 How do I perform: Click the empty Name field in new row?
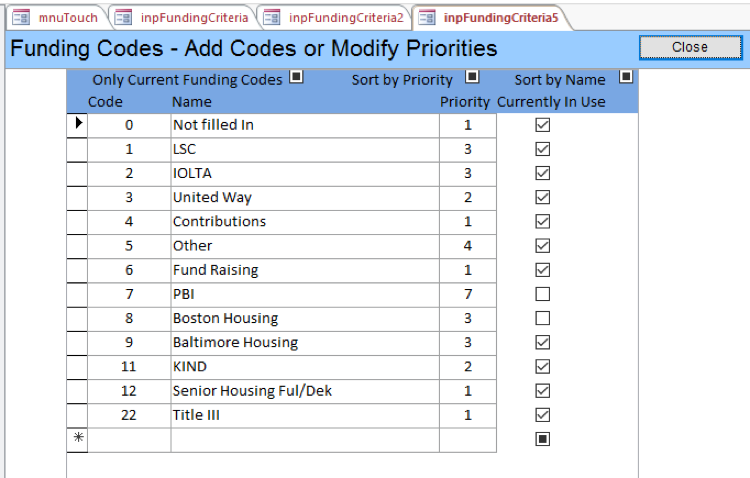(x=304, y=439)
